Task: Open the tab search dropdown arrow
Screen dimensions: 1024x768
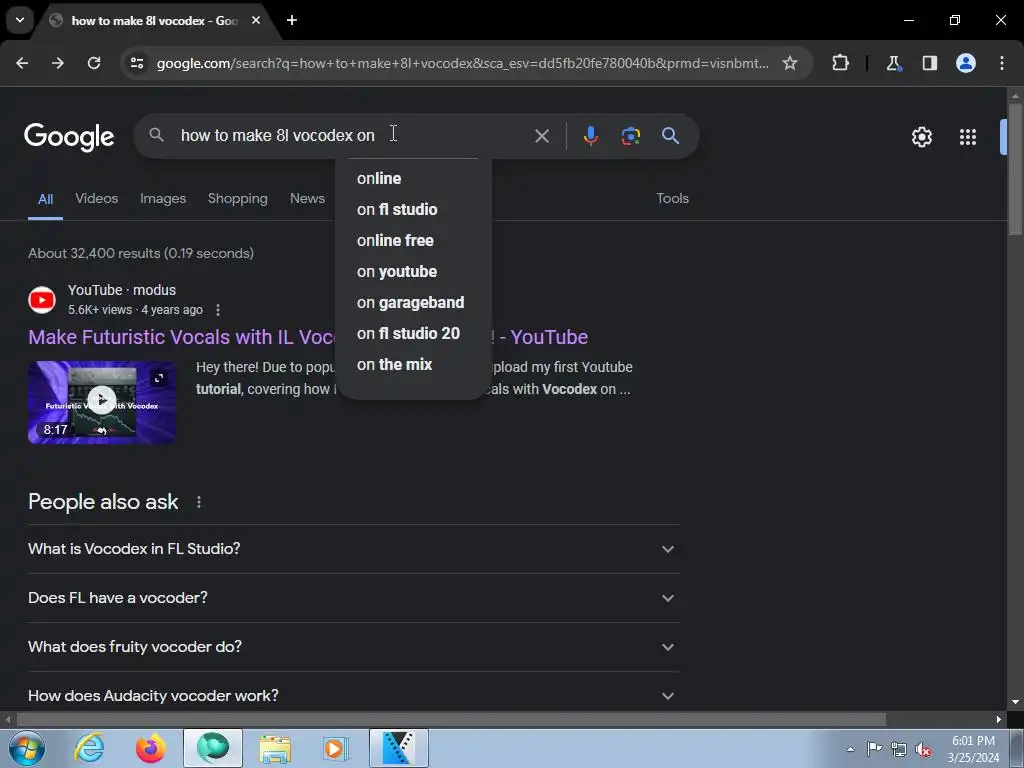Action: pyautogui.click(x=20, y=20)
